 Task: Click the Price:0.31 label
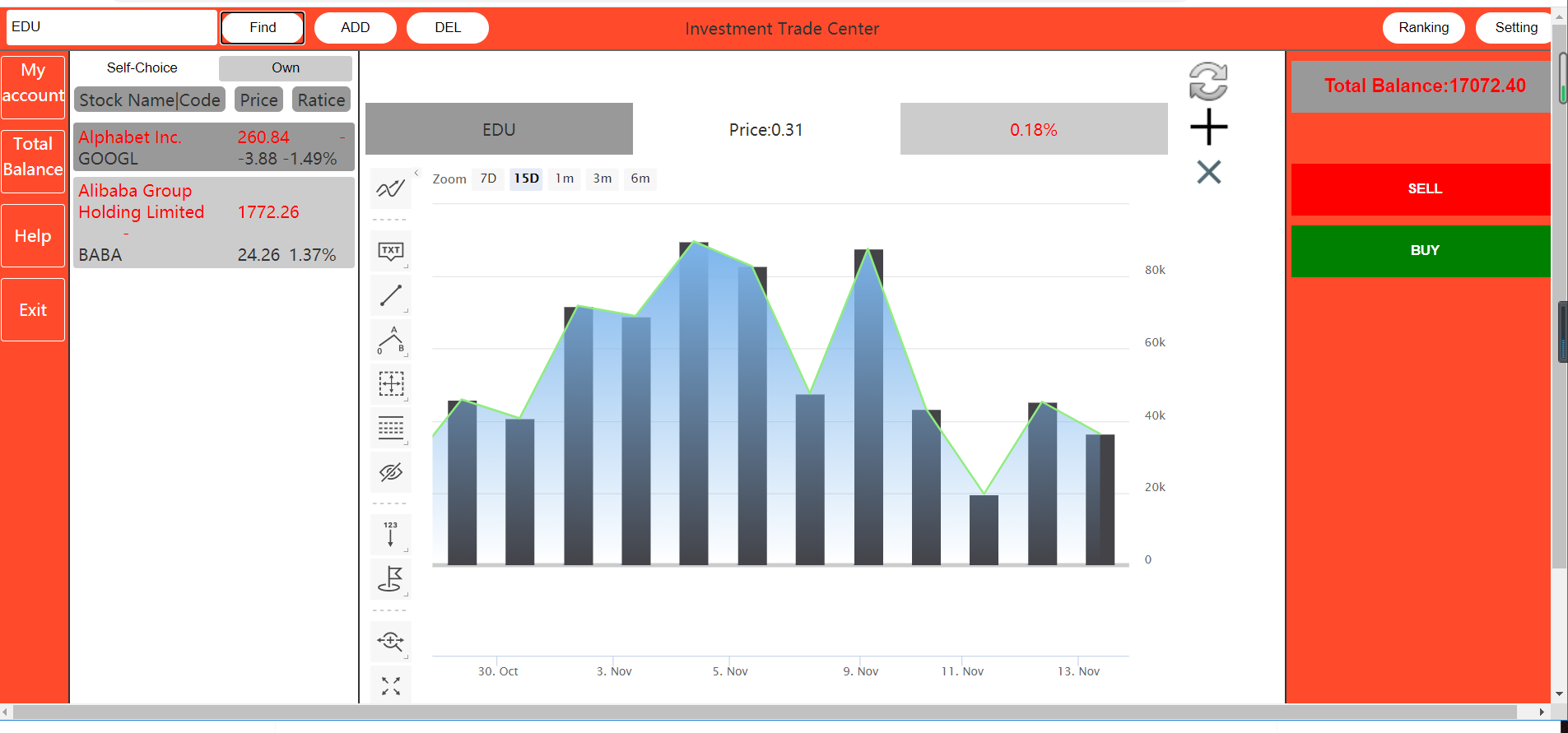766,129
